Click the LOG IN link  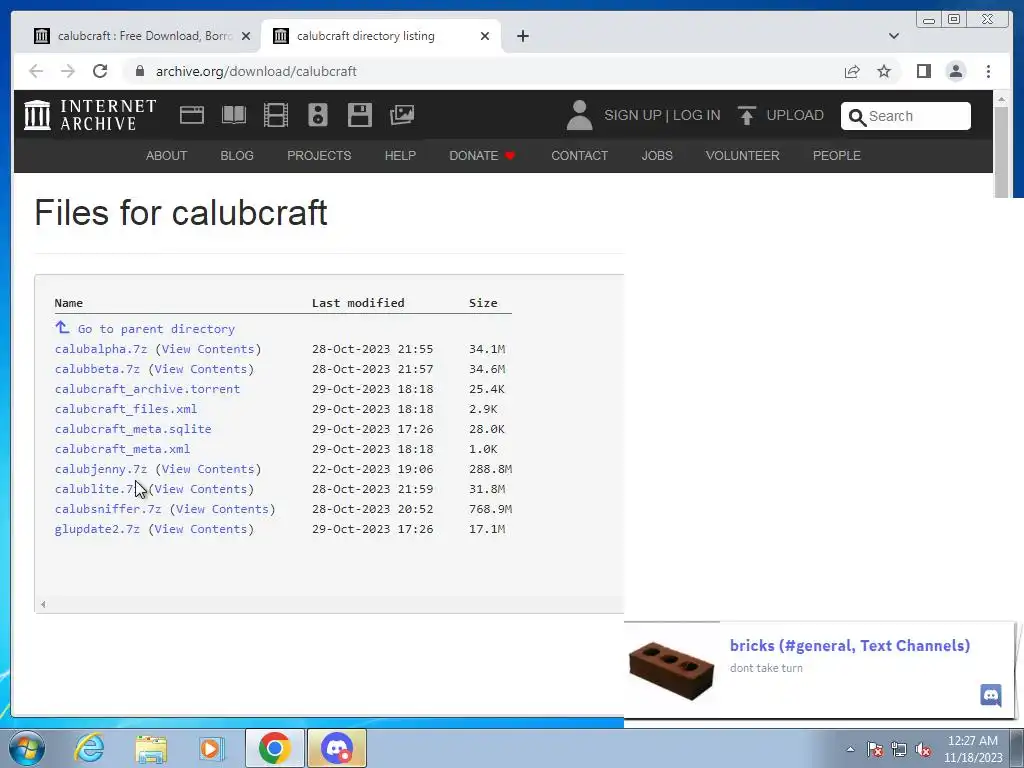point(697,115)
